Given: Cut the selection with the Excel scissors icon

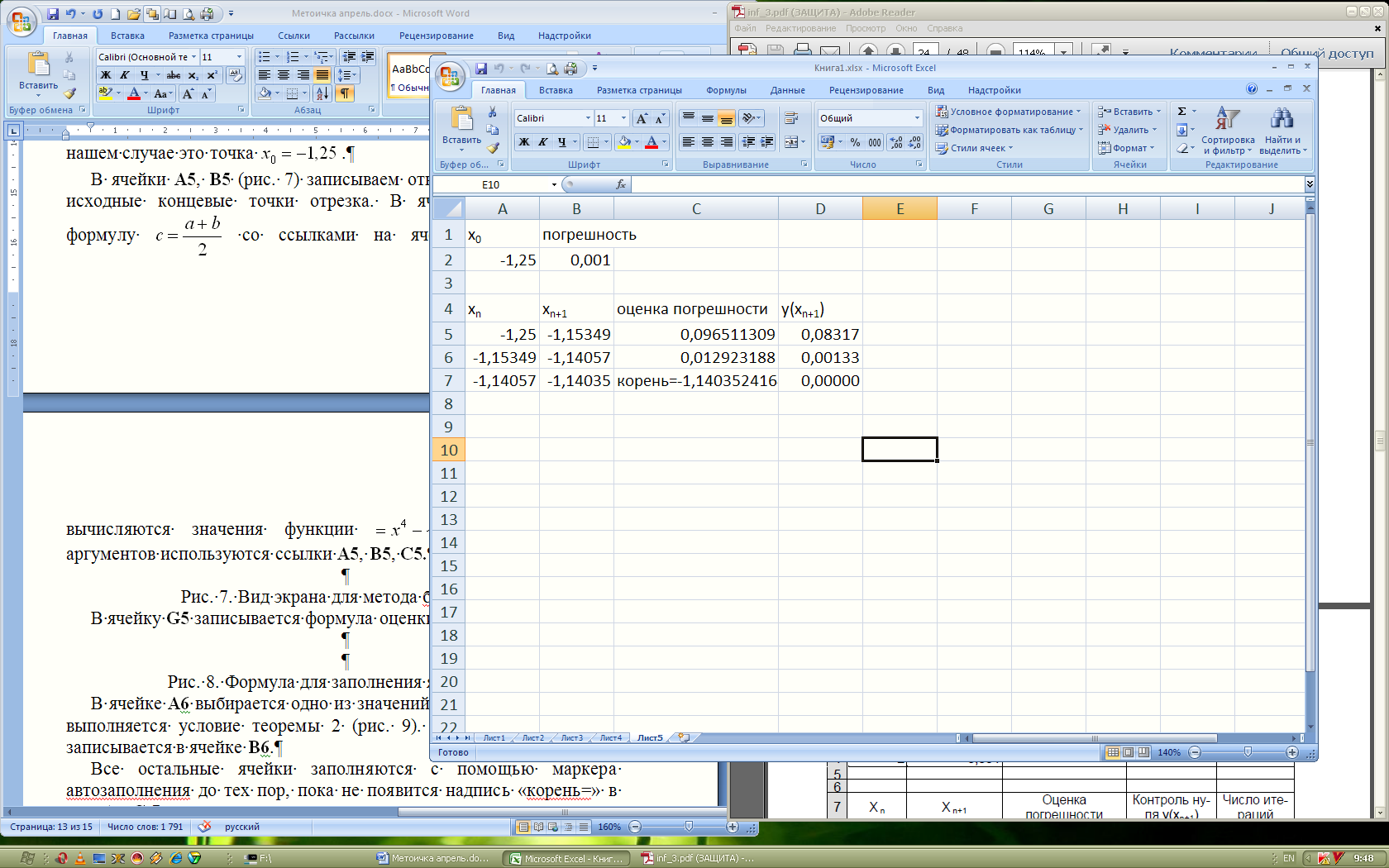Looking at the screenshot, I should pyautogui.click(x=493, y=112).
